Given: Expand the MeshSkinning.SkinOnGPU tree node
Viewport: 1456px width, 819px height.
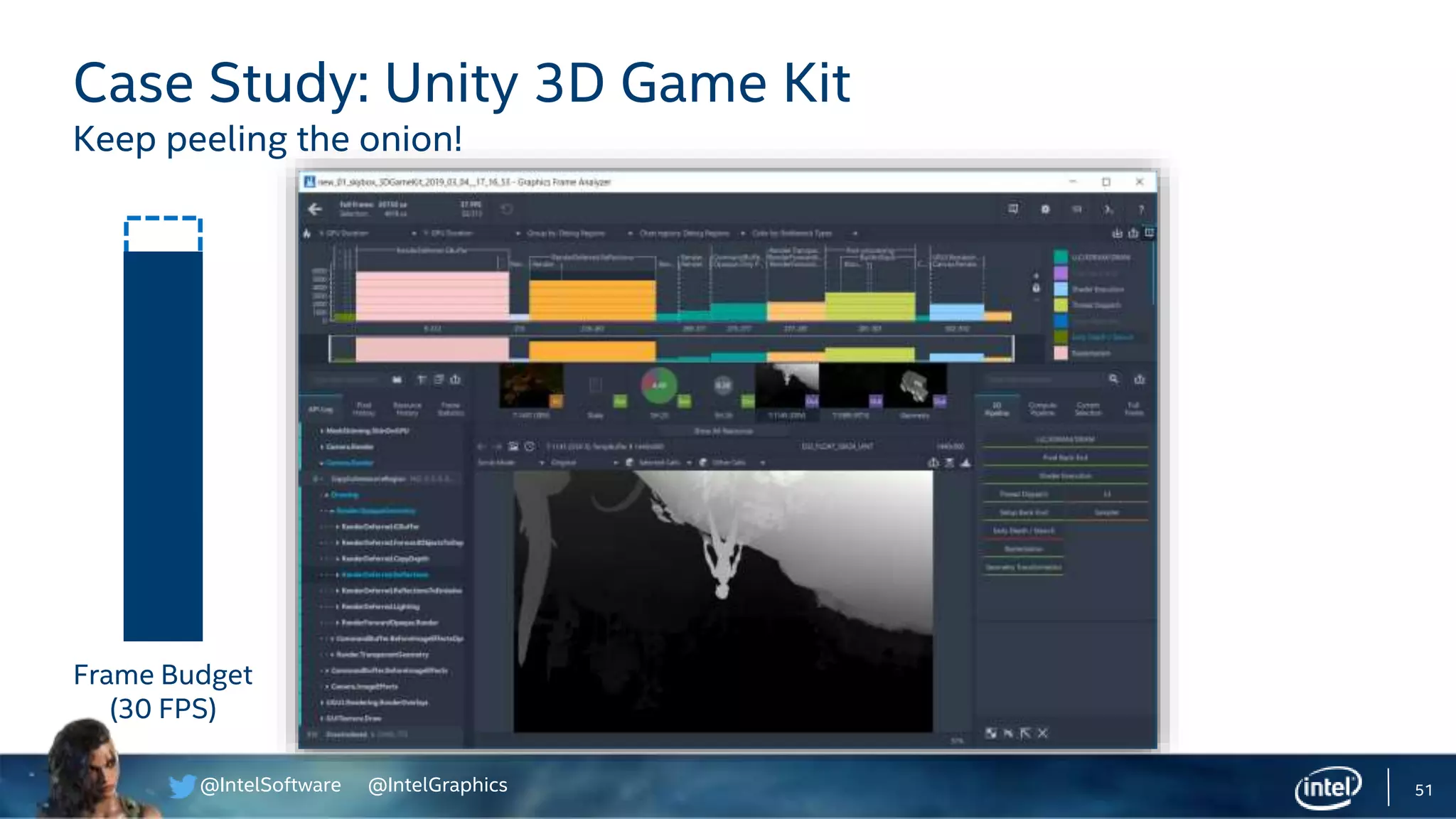Looking at the screenshot, I should (x=322, y=431).
